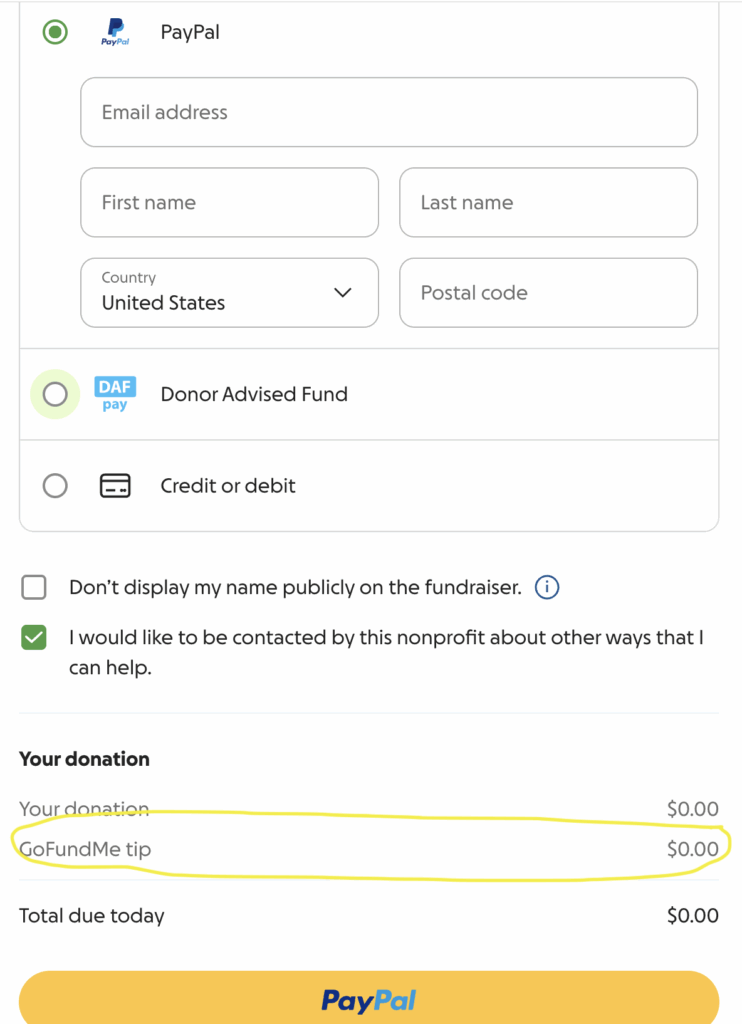Screen dimensions: 742x1024
Task: Click the Total due today amount
Action: tap(692, 915)
